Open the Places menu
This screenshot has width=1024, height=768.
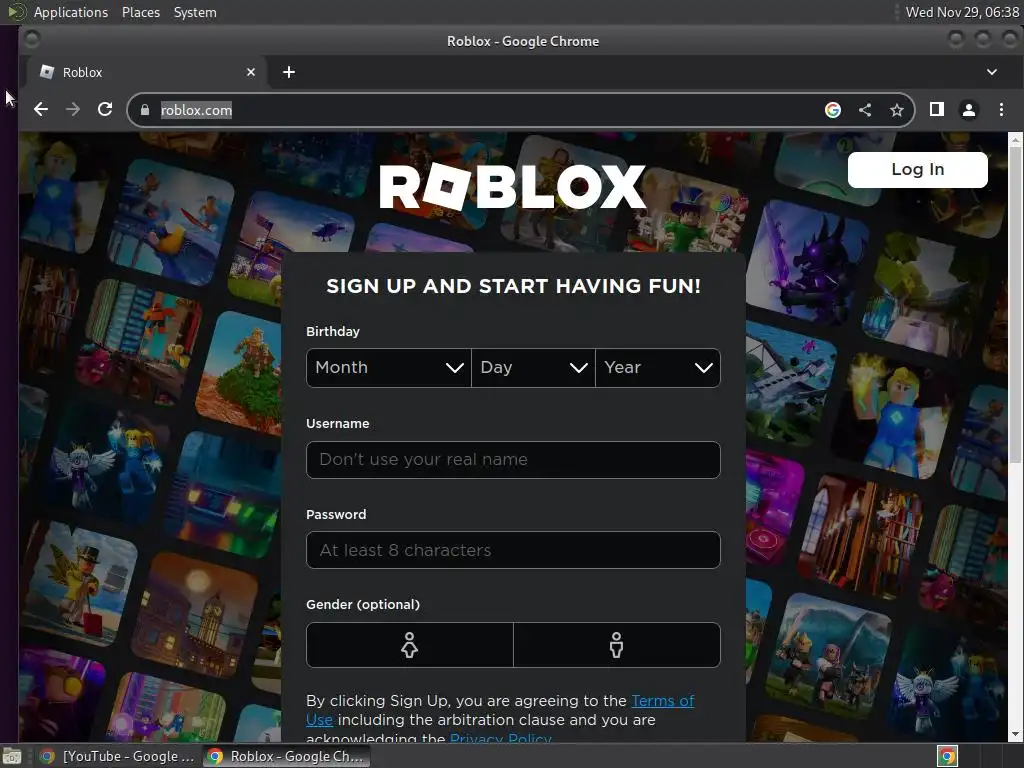coord(140,12)
